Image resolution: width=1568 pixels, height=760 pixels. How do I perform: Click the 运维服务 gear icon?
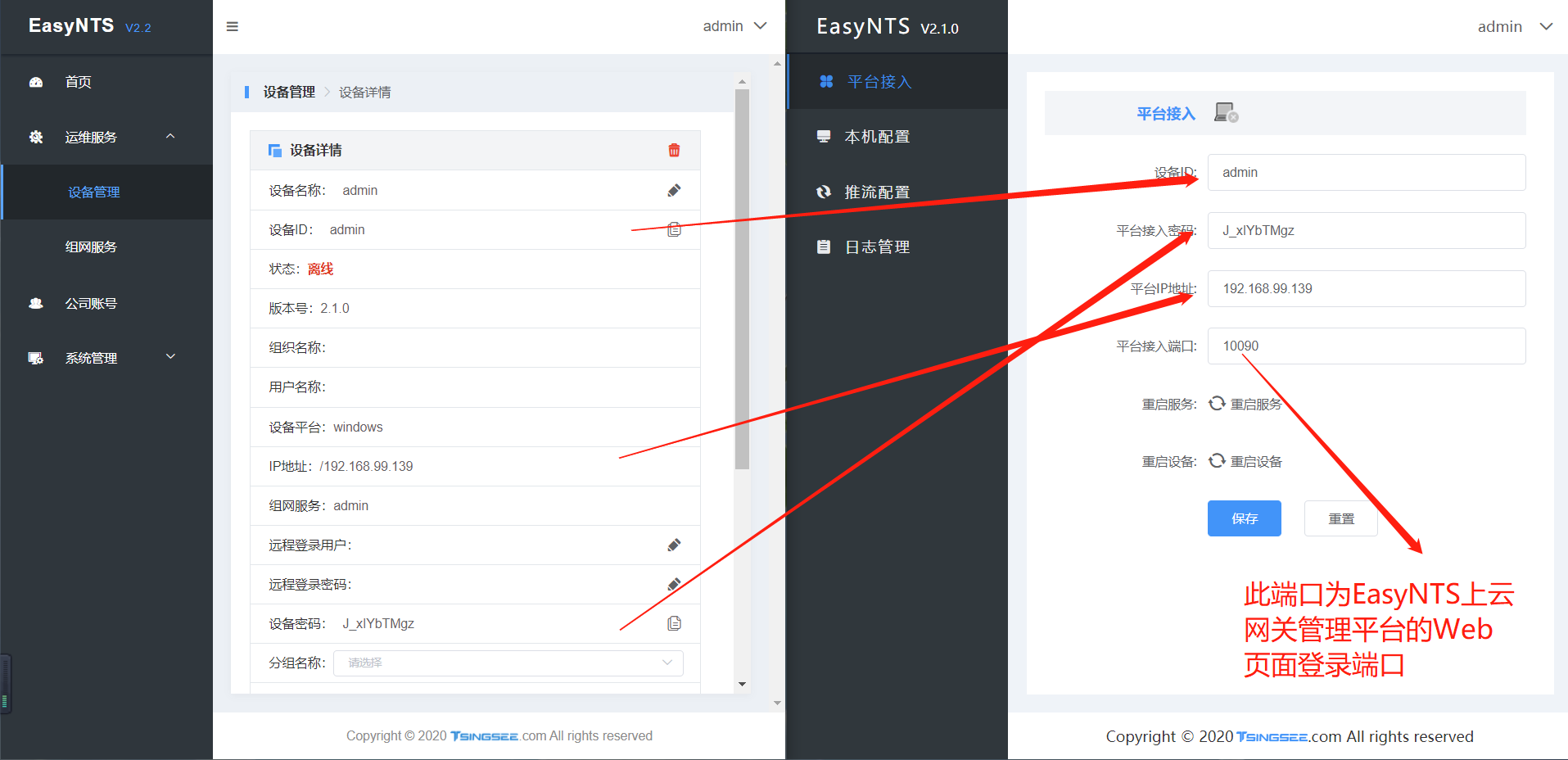pos(36,137)
